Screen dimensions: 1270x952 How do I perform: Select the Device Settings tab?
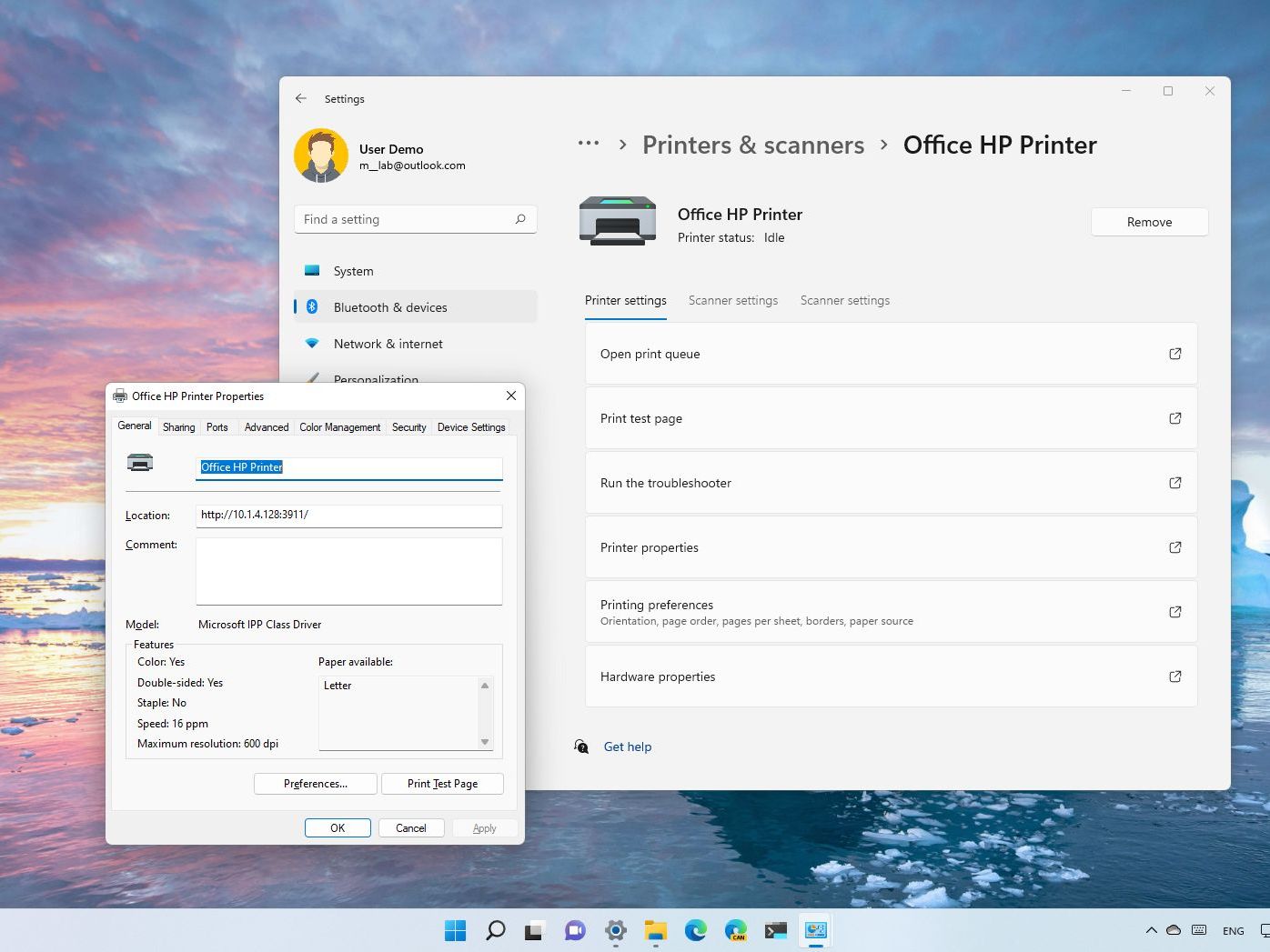click(470, 427)
